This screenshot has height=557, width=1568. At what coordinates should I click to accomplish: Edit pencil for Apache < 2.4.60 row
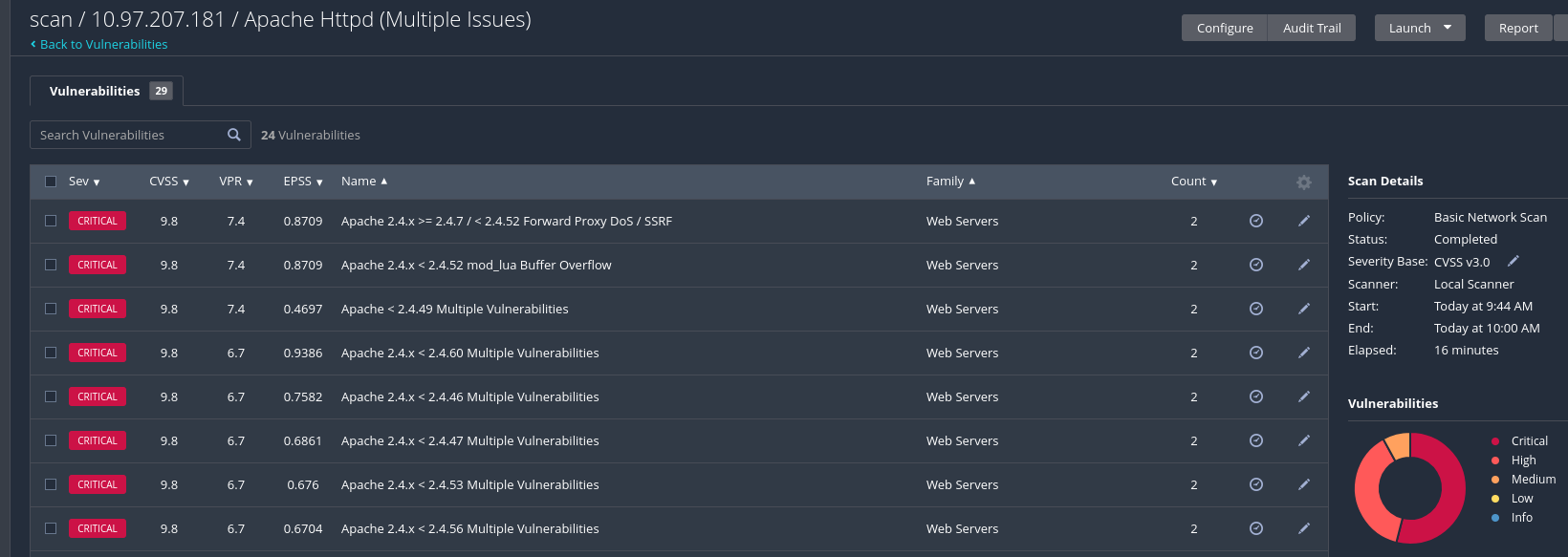pos(1303,353)
